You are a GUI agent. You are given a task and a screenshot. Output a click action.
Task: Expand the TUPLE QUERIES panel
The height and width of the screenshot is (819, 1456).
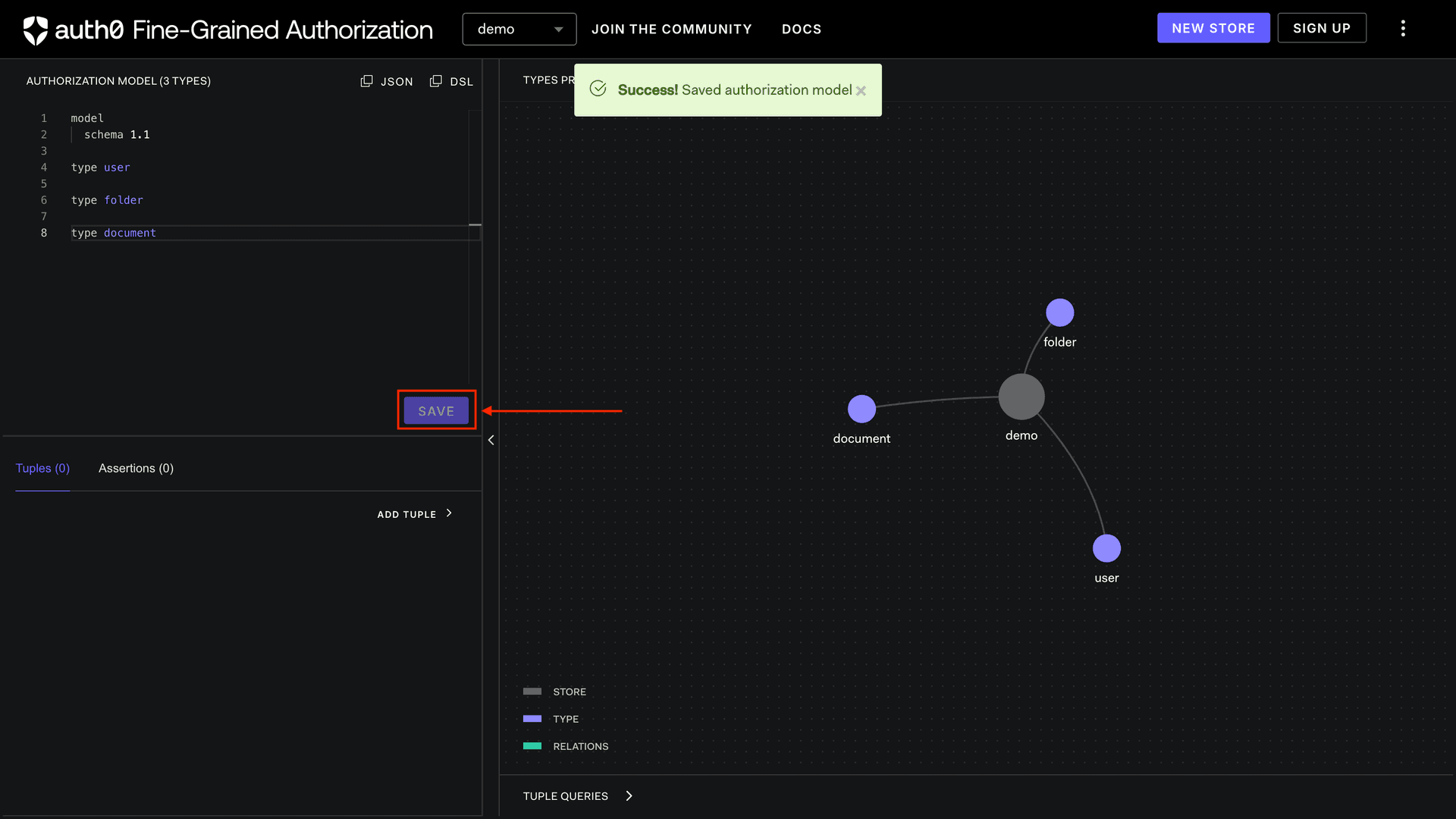pos(578,795)
